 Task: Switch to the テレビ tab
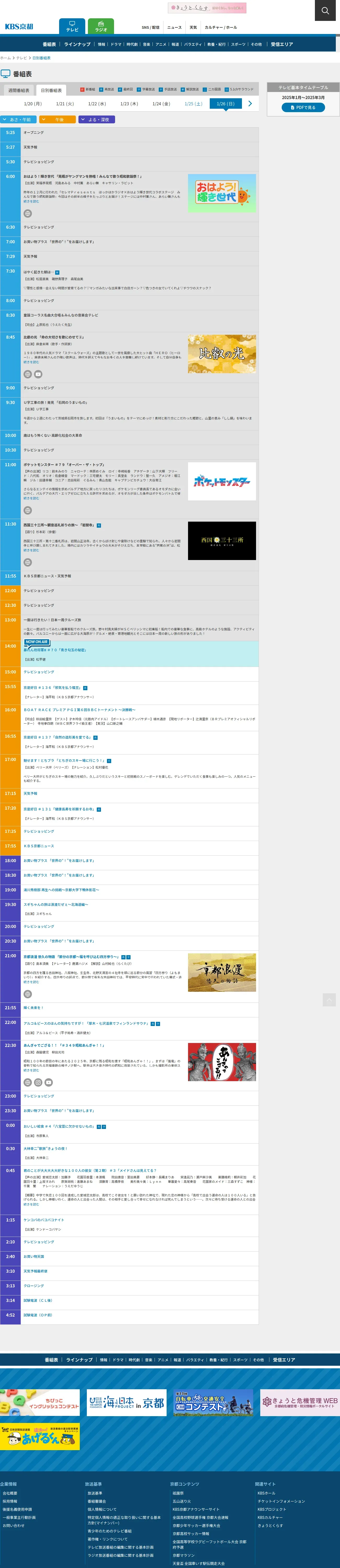pos(72,26)
